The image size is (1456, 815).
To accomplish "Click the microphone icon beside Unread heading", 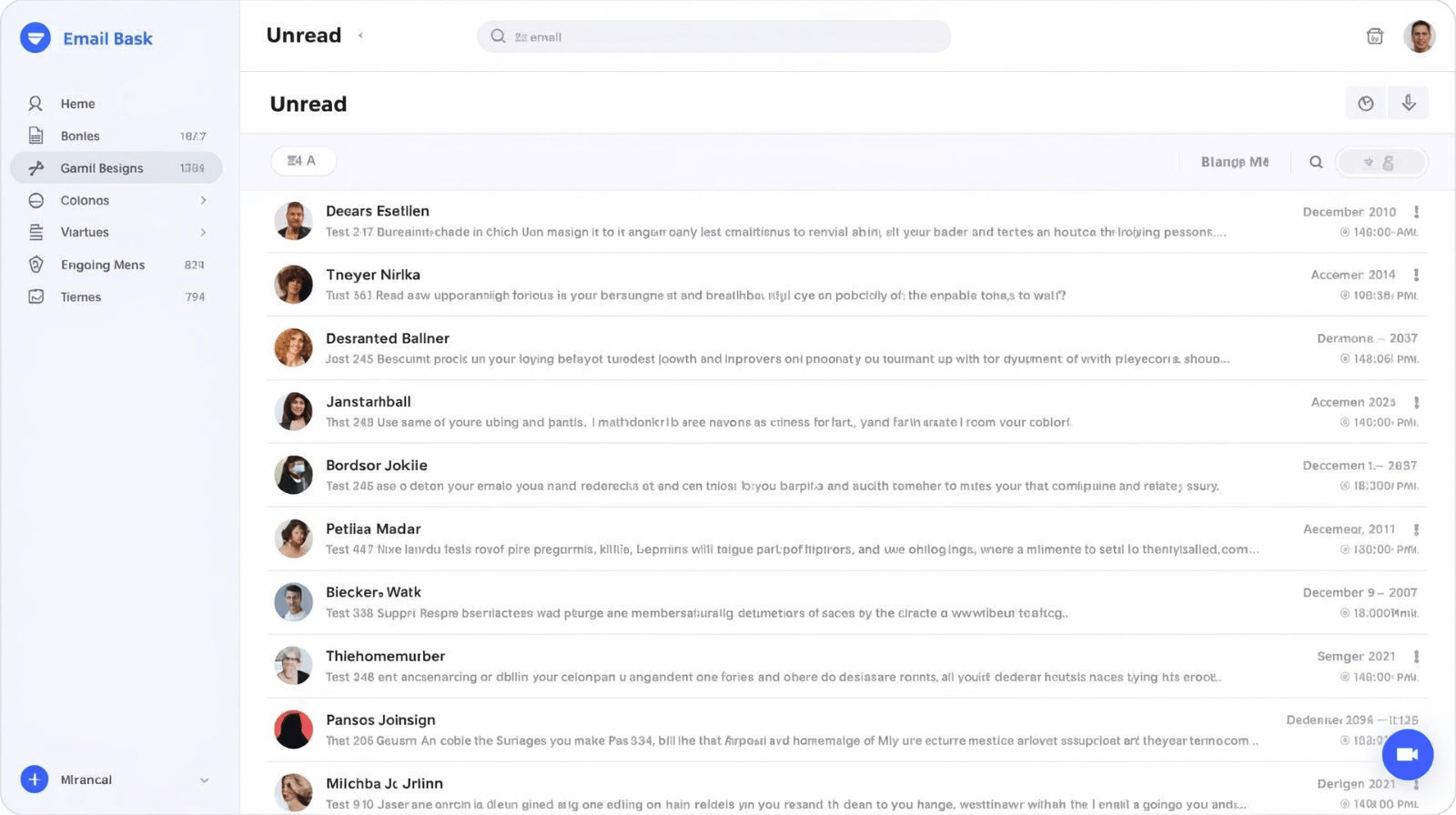I will pos(1408,103).
